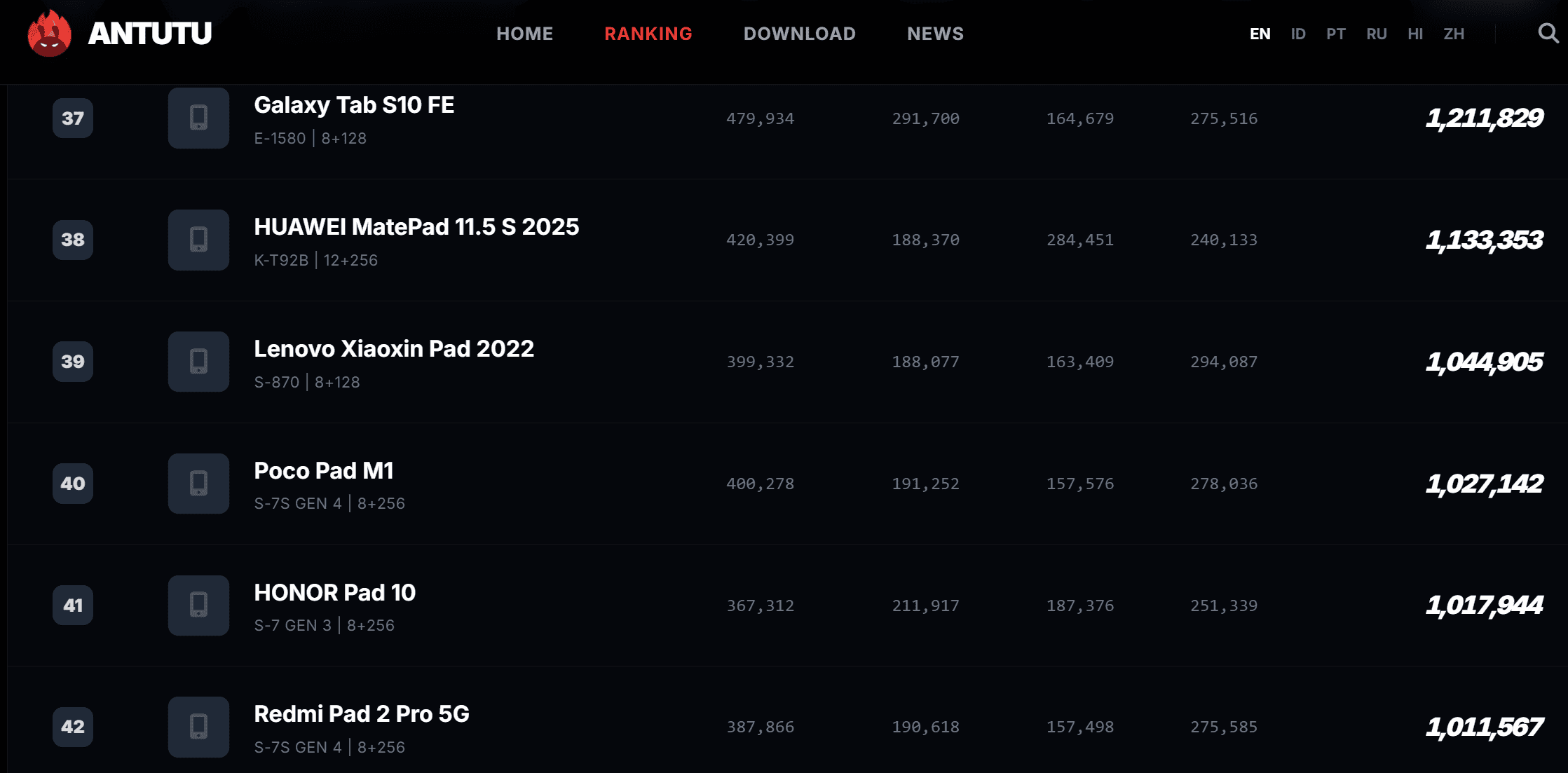This screenshot has width=1568, height=773.
Task: Click score value 190,618
Action: point(926,727)
